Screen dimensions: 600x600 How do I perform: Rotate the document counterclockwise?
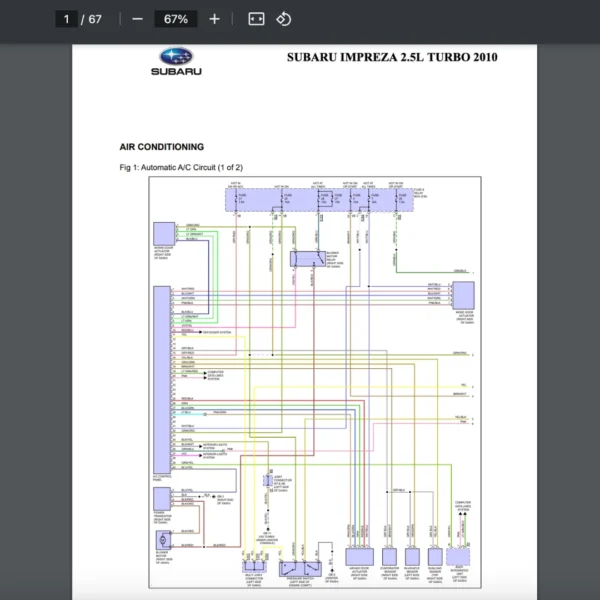pyautogui.click(x=284, y=19)
